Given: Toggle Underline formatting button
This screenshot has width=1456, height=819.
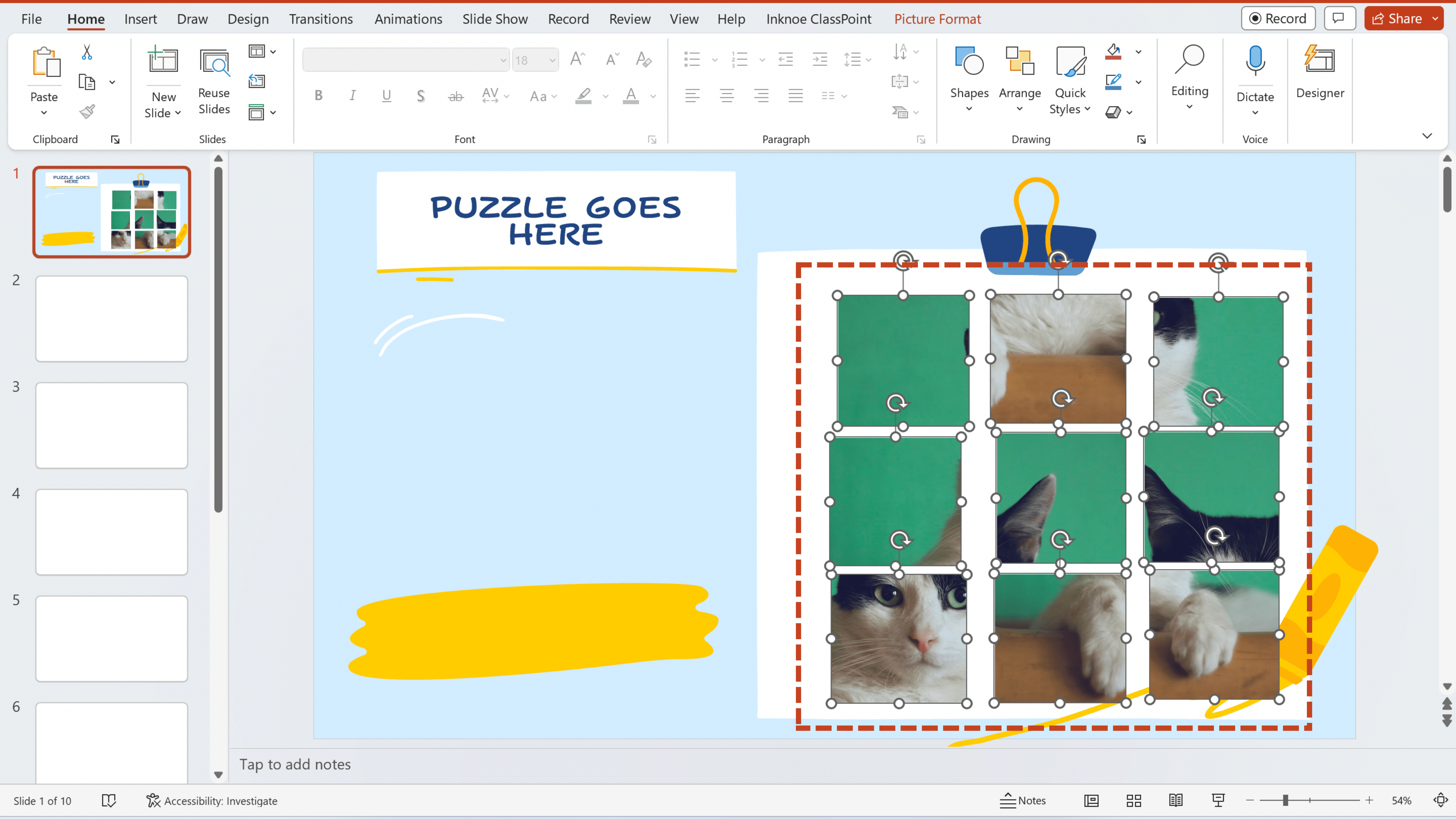Looking at the screenshot, I should tap(386, 95).
